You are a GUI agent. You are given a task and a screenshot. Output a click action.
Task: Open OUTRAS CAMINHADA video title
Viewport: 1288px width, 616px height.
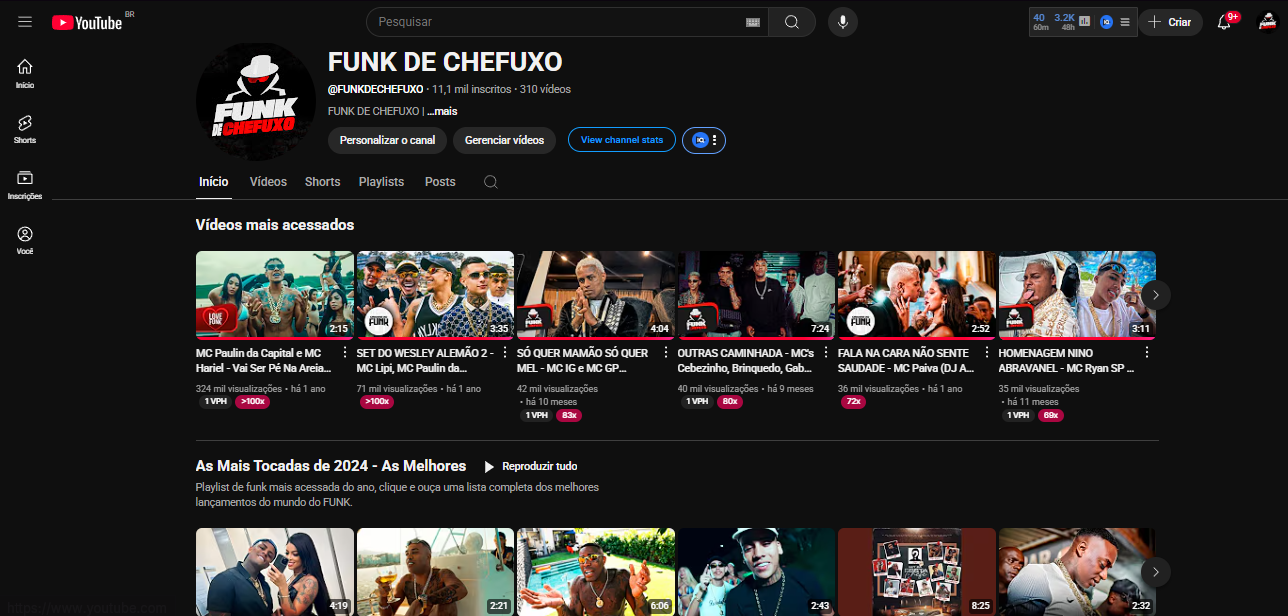pos(746,360)
